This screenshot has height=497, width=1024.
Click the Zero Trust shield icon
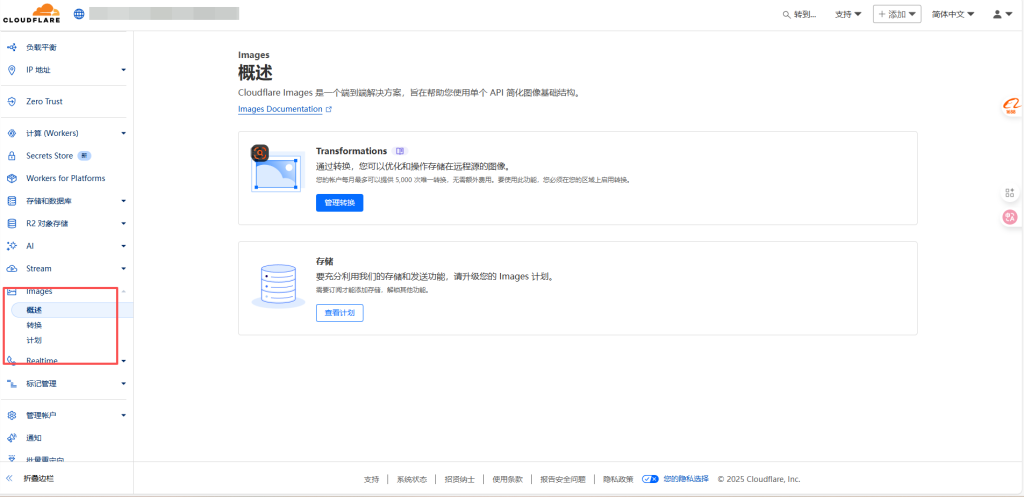pos(11,102)
